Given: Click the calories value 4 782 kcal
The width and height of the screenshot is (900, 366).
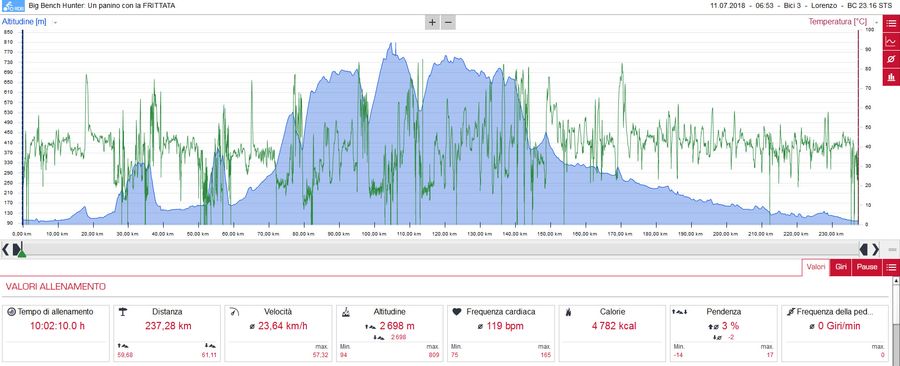Looking at the screenshot, I should tap(613, 326).
